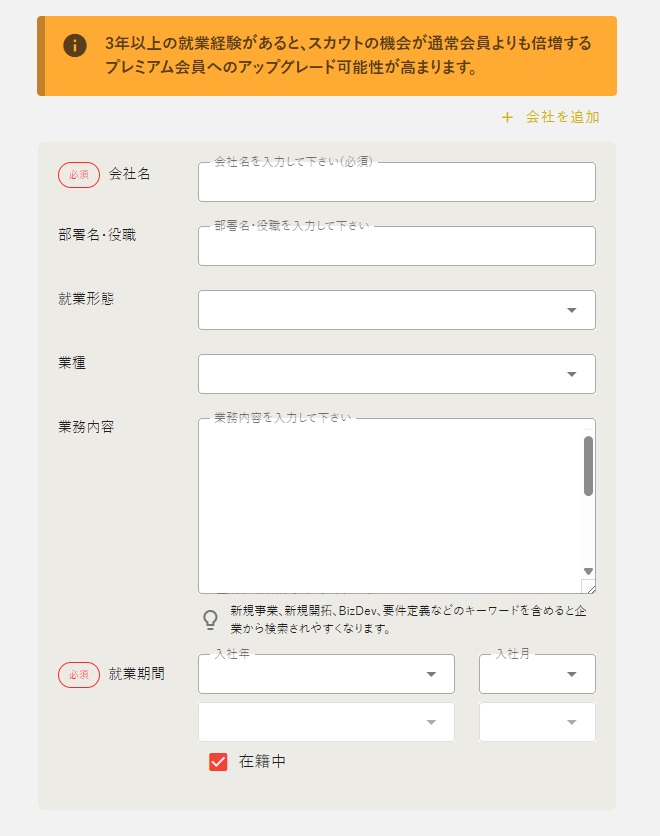The height and width of the screenshot is (836, 660).
Task: Open the 就業形態 dropdown
Action: click(x=397, y=310)
